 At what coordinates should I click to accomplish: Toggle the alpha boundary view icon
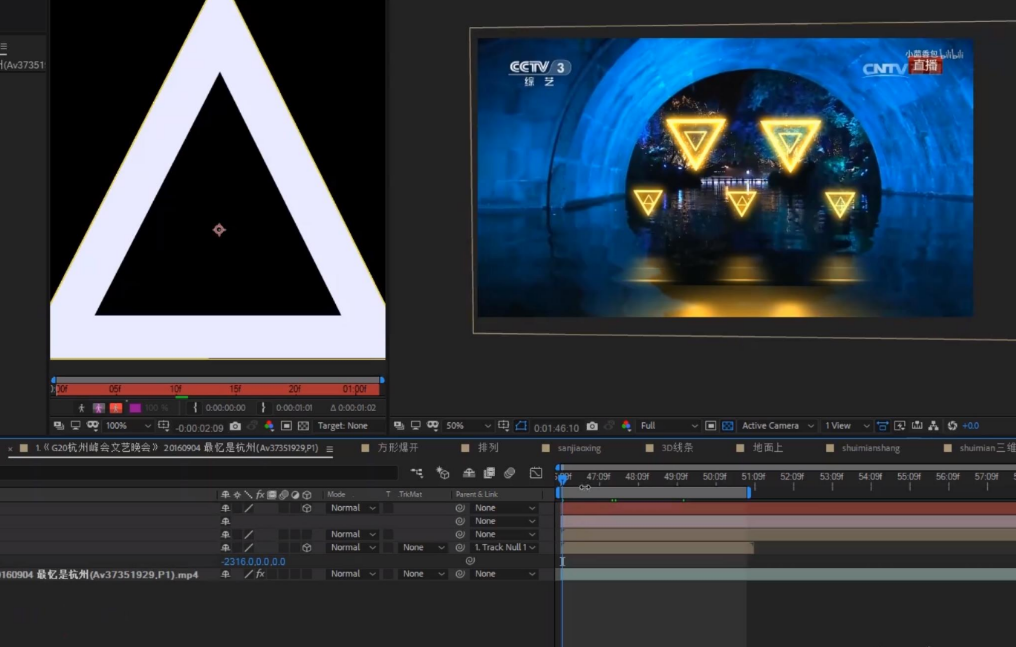point(98,408)
